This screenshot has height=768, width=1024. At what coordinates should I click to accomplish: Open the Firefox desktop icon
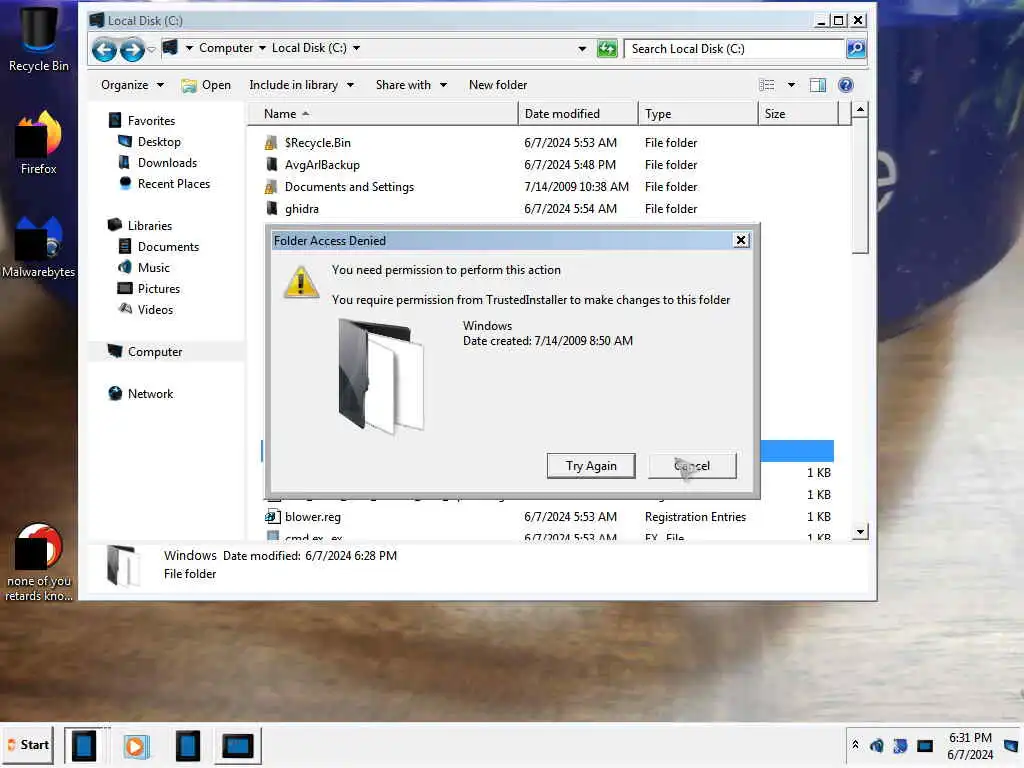39,143
